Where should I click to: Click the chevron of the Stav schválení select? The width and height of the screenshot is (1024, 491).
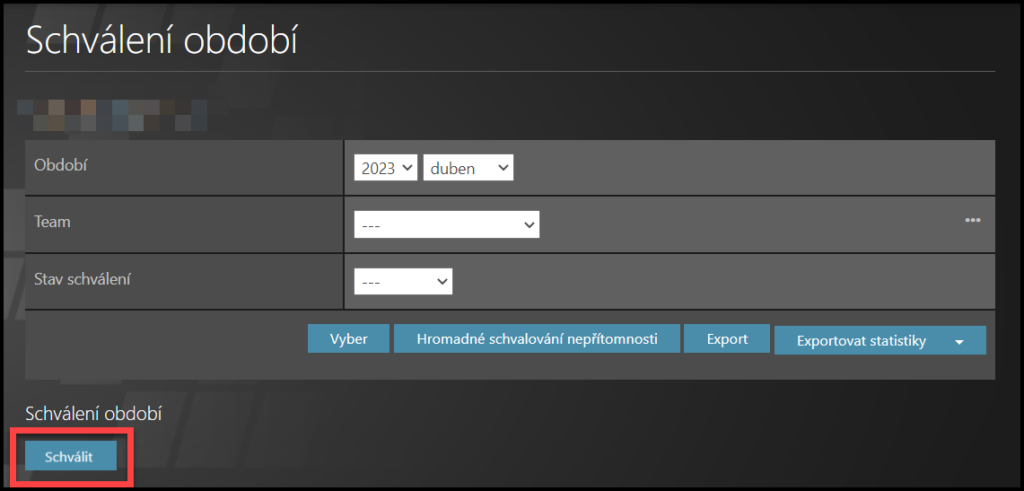[441, 282]
